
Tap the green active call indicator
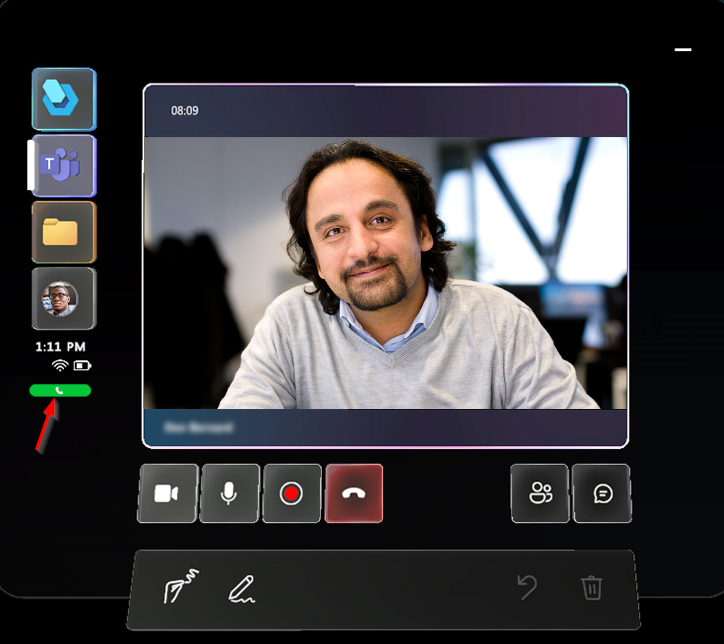60,391
